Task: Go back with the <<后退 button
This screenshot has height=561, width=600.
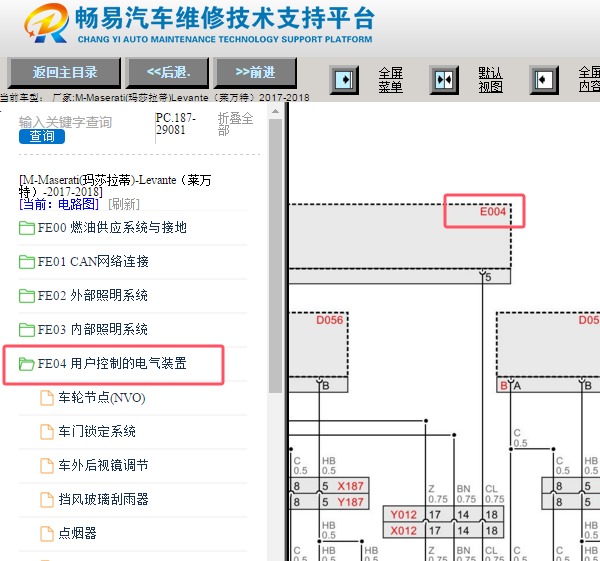Action: tap(168, 72)
